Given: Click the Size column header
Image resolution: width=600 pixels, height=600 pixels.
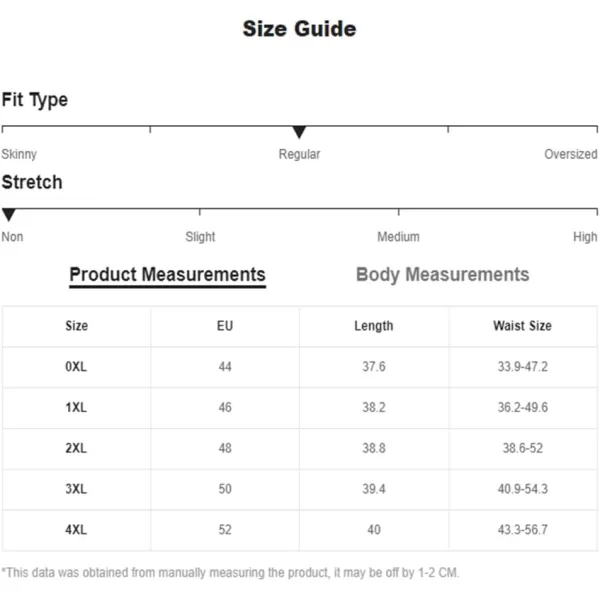Looking at the screenshot, I should [x=77, y=326].
